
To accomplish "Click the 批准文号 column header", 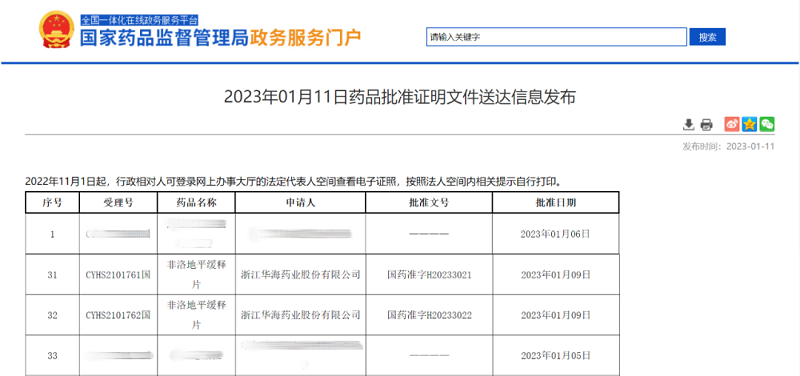I will 429,203.
